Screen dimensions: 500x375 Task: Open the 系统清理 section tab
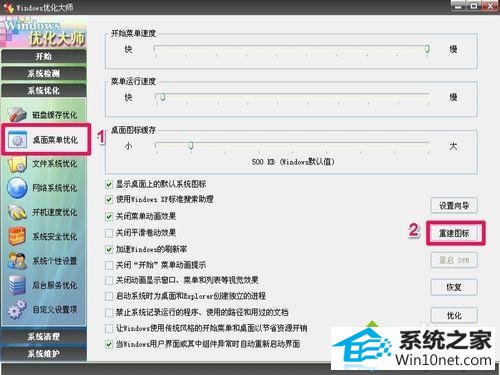44,336
